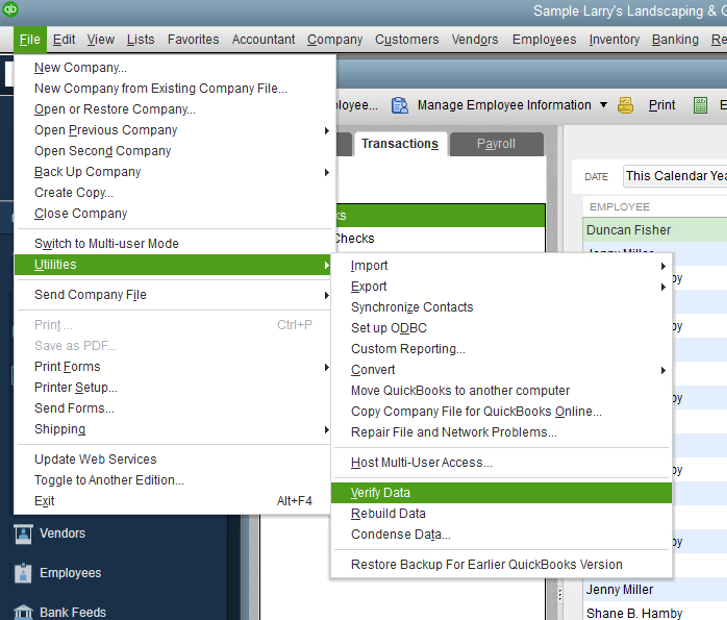Select Custom Reporting... item
The image size is (727, 620).
tap(408, 350)
